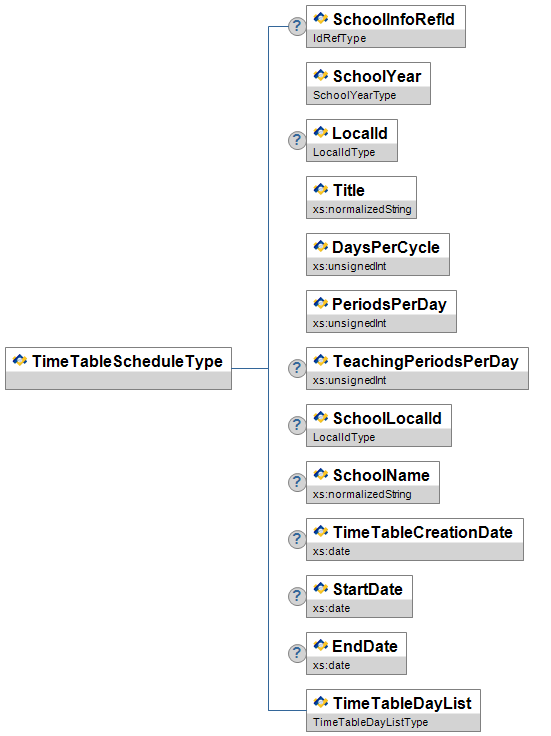
Task: Open the optional marker beside TeachingPeriodsPerDay
Action: tap(297, 368)
